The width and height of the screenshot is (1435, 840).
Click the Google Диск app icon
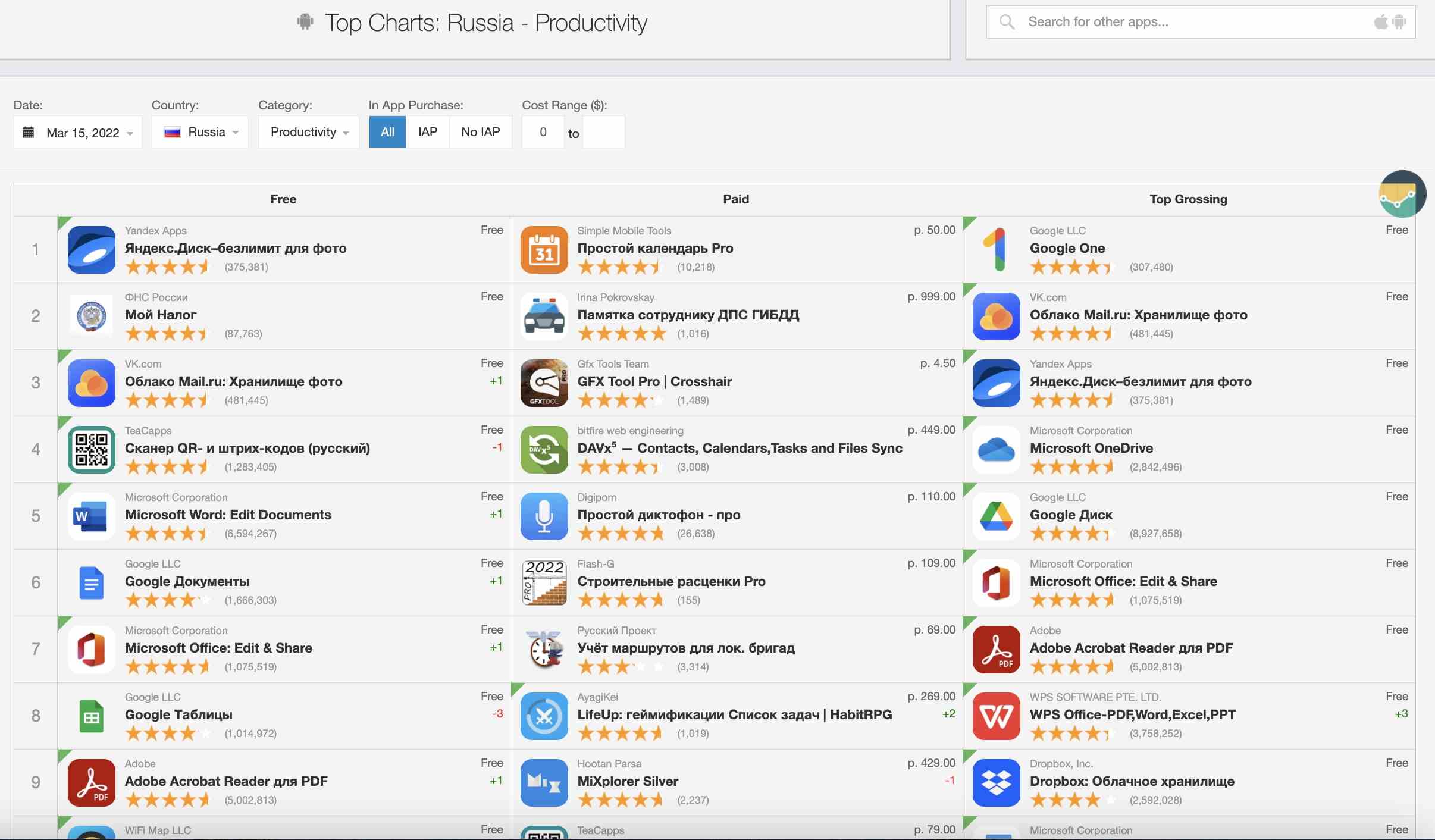(x=996, y=516)
